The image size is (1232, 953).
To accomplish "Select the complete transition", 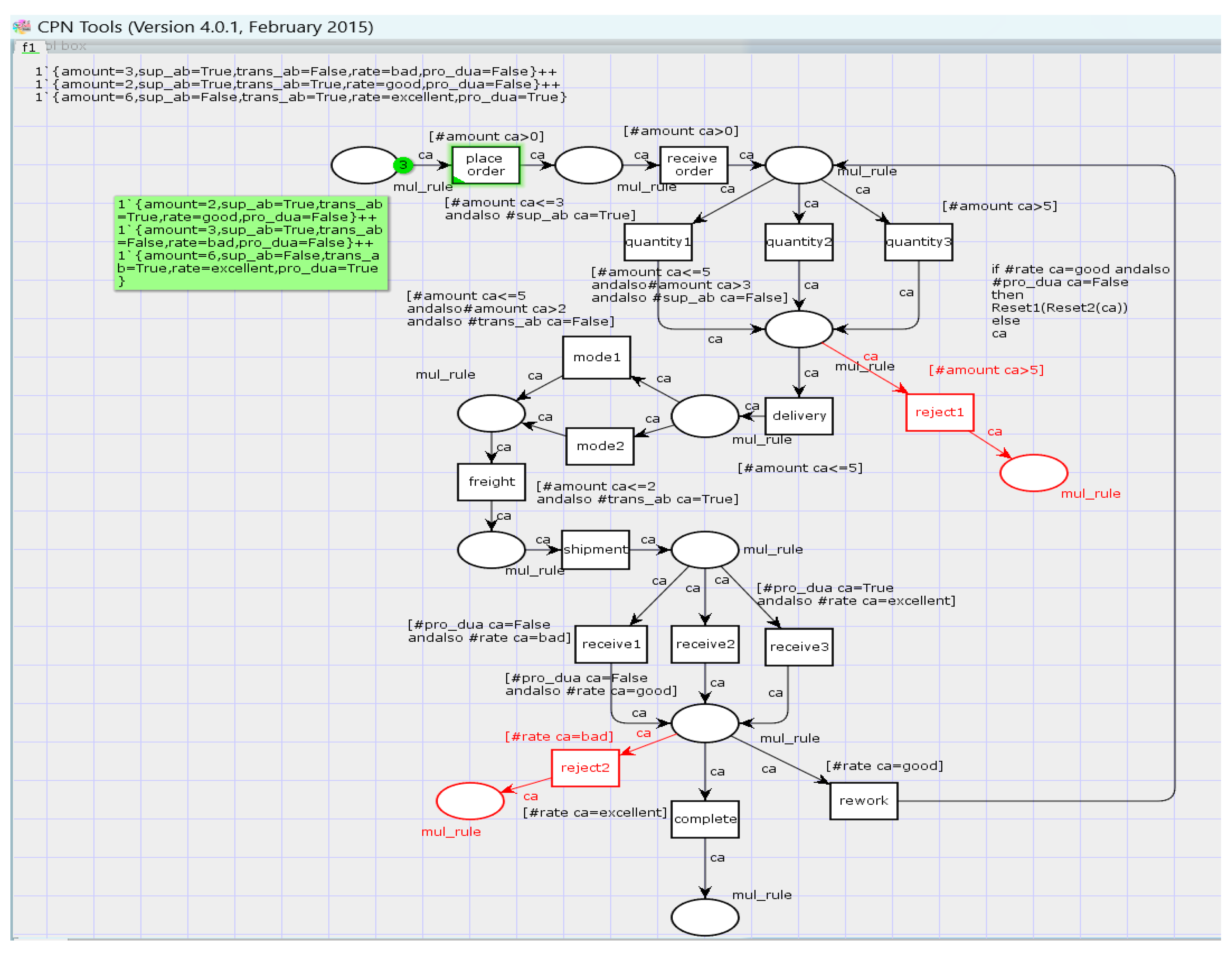I will [x=705, y=819].
